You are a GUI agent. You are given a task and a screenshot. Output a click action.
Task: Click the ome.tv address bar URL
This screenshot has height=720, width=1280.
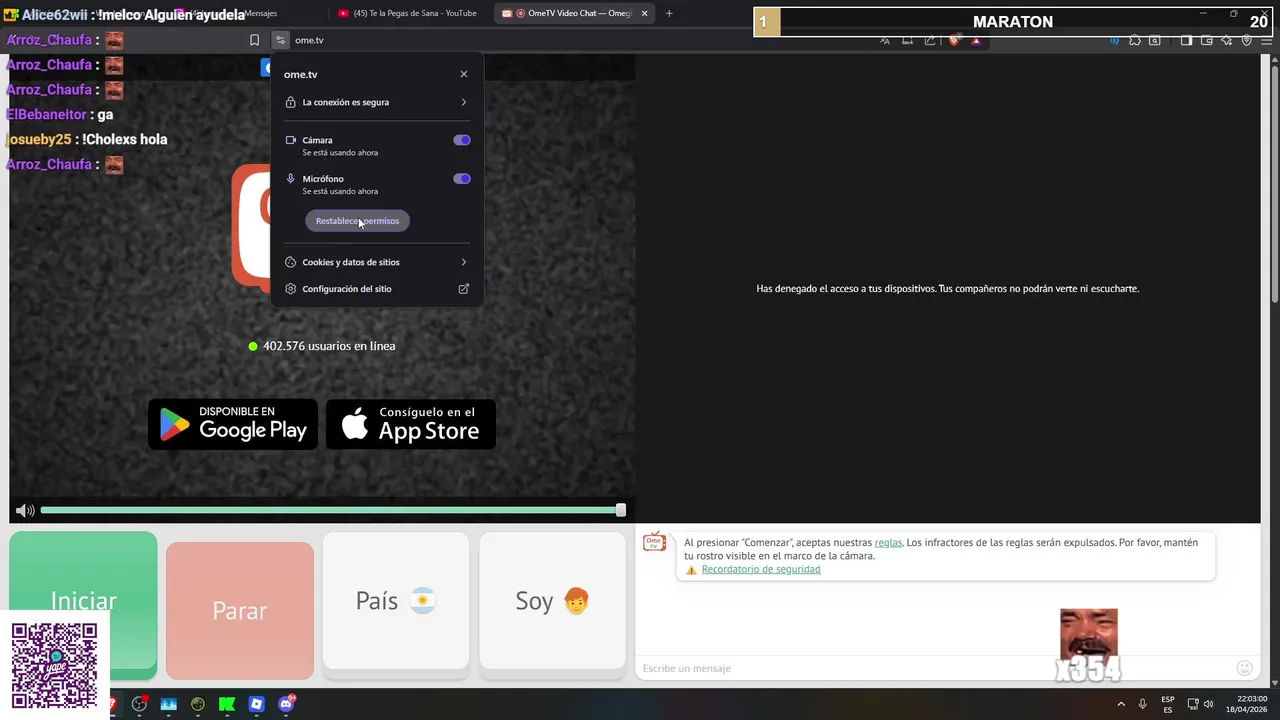point(309,40)
